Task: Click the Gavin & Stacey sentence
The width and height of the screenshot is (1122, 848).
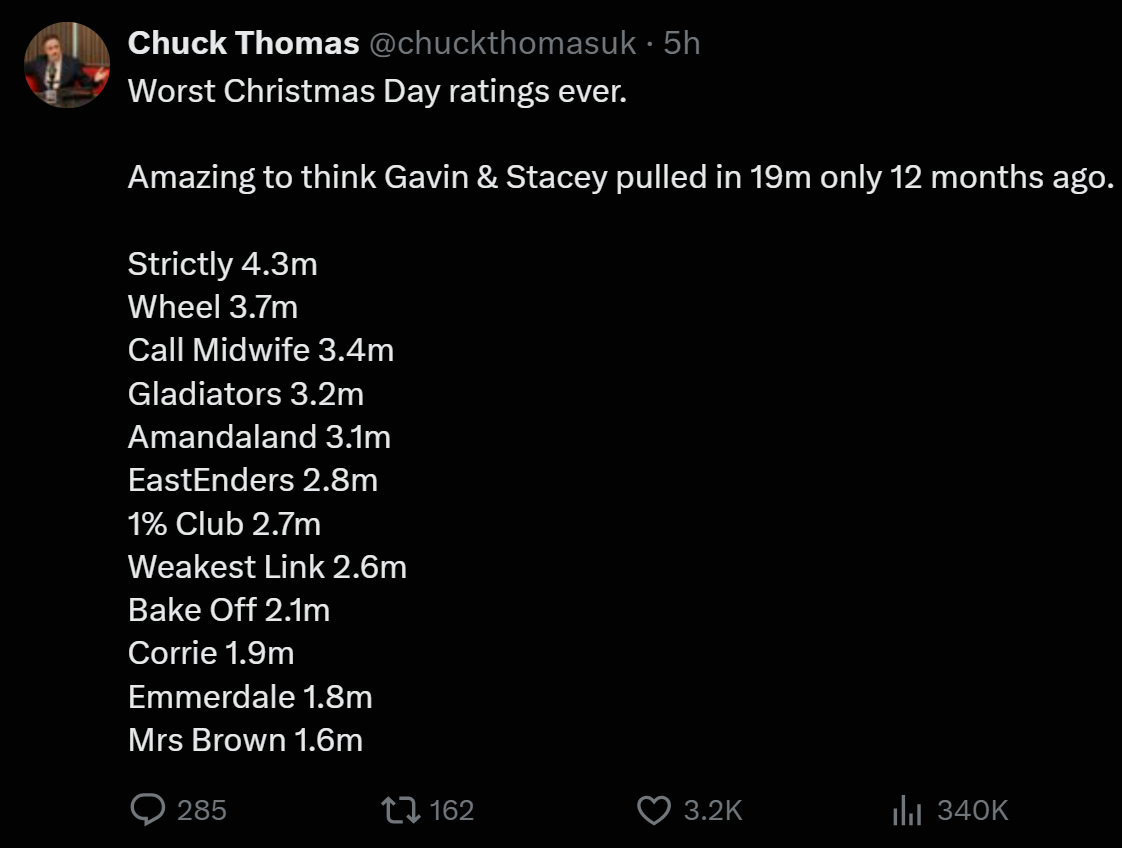Action: 620,178
